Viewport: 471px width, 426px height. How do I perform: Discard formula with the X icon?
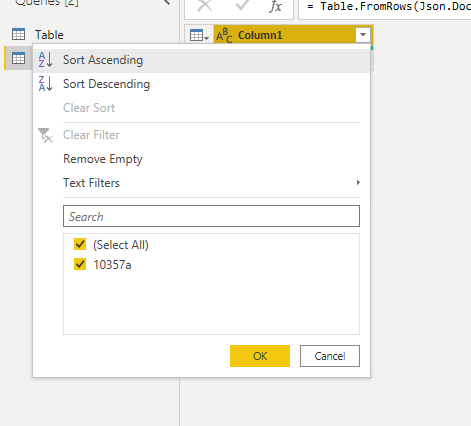(x=205, y=6)
